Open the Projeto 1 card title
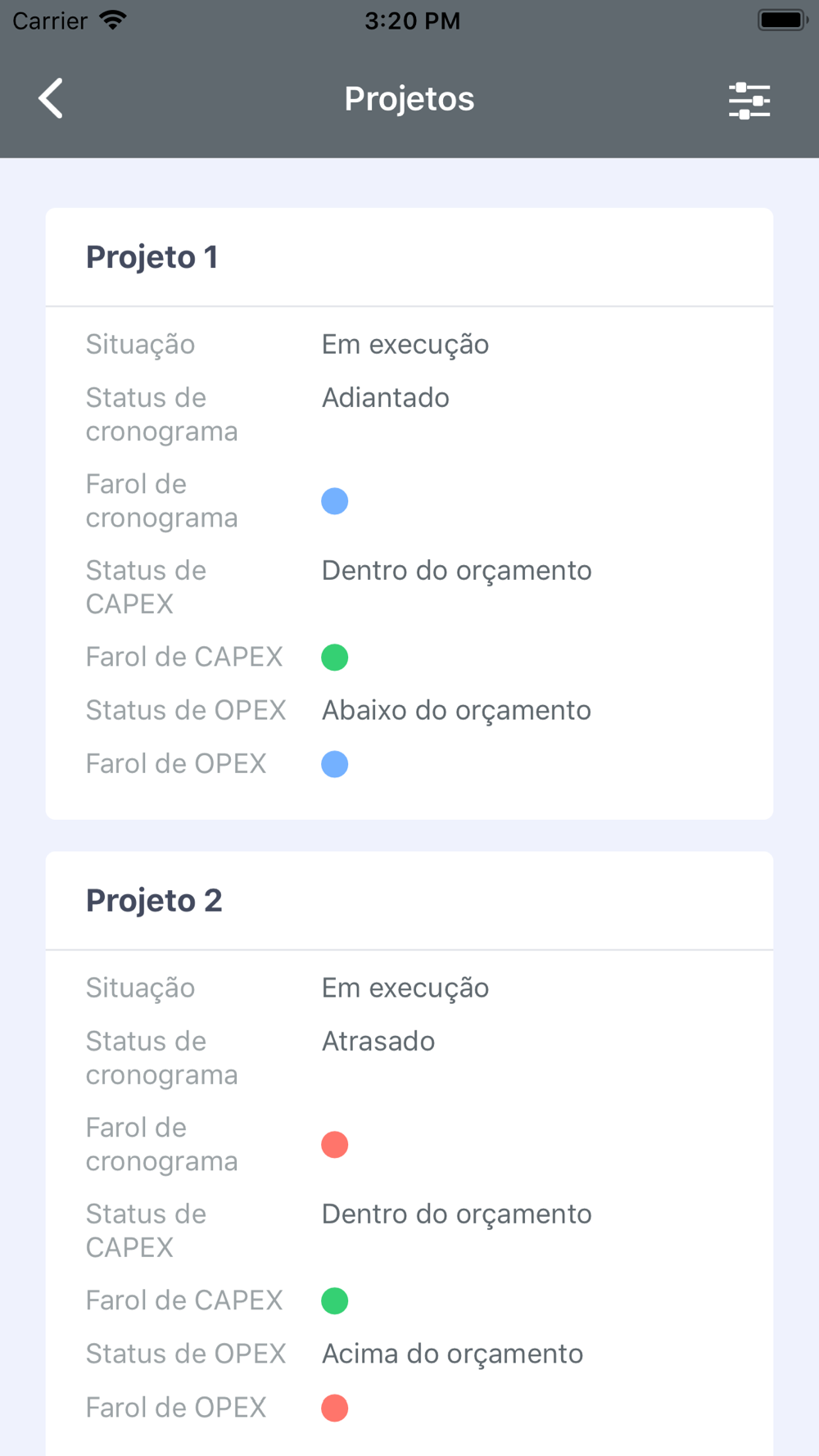819x1456 pixels. pyautogui.click(x=152, y=257)
